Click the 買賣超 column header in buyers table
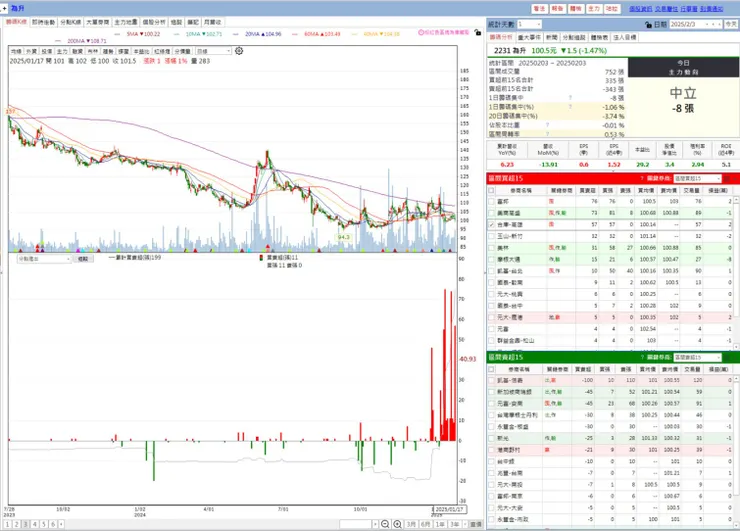The image size is (740, 531). 587,190
